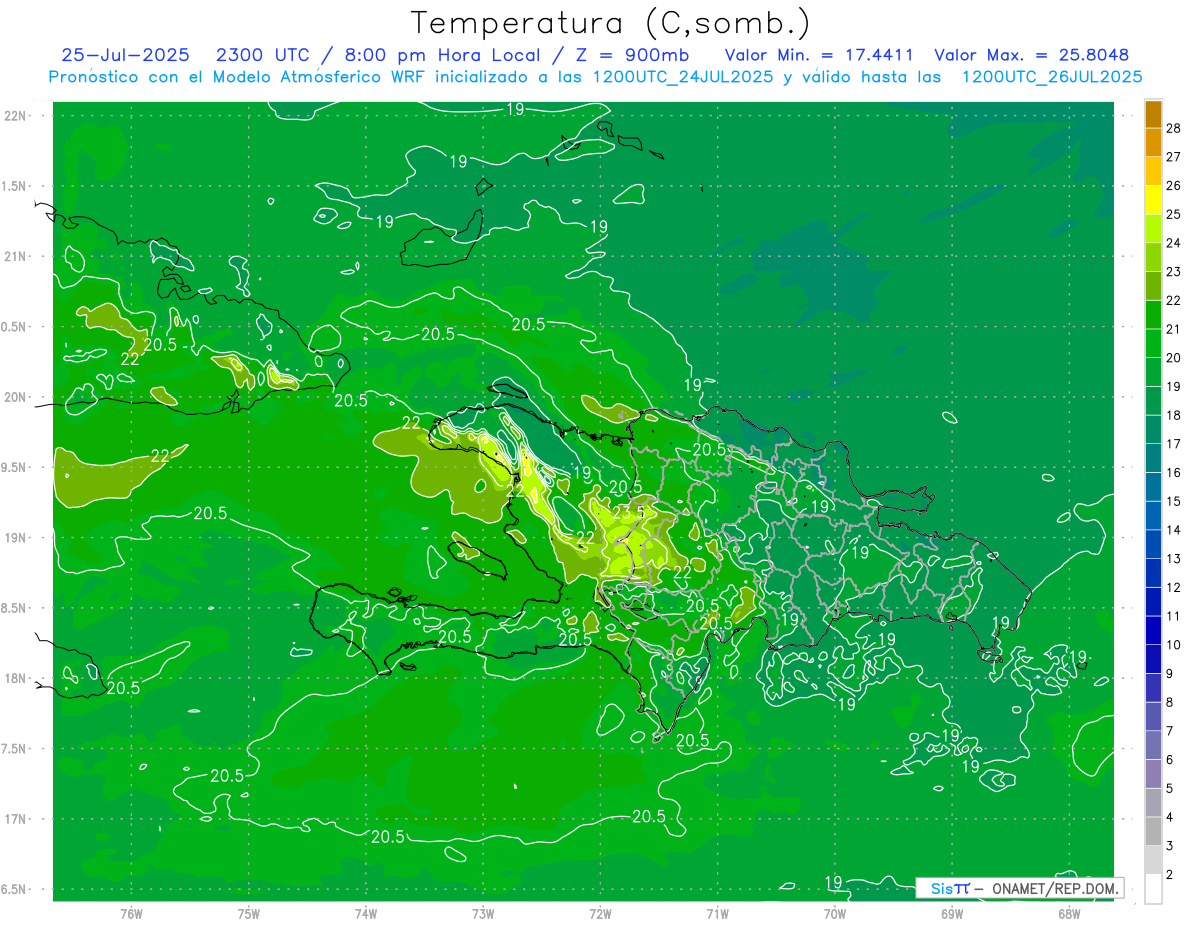The width and height of the screenshot is (1200, 927).
Task: Pick the gray legend swatch between 3 and 4
Action: tap(1153, 832)
